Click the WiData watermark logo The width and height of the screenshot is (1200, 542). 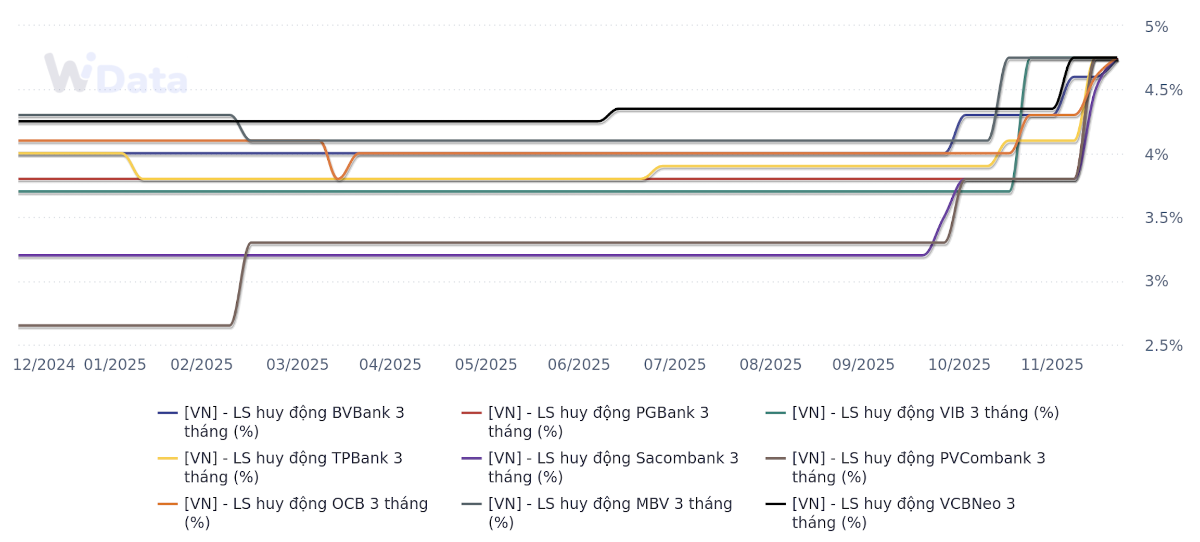click(x=116, y=75)
